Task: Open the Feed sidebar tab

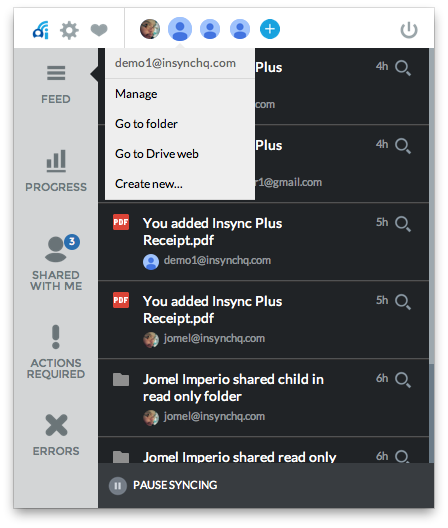Action: point(56,85)
